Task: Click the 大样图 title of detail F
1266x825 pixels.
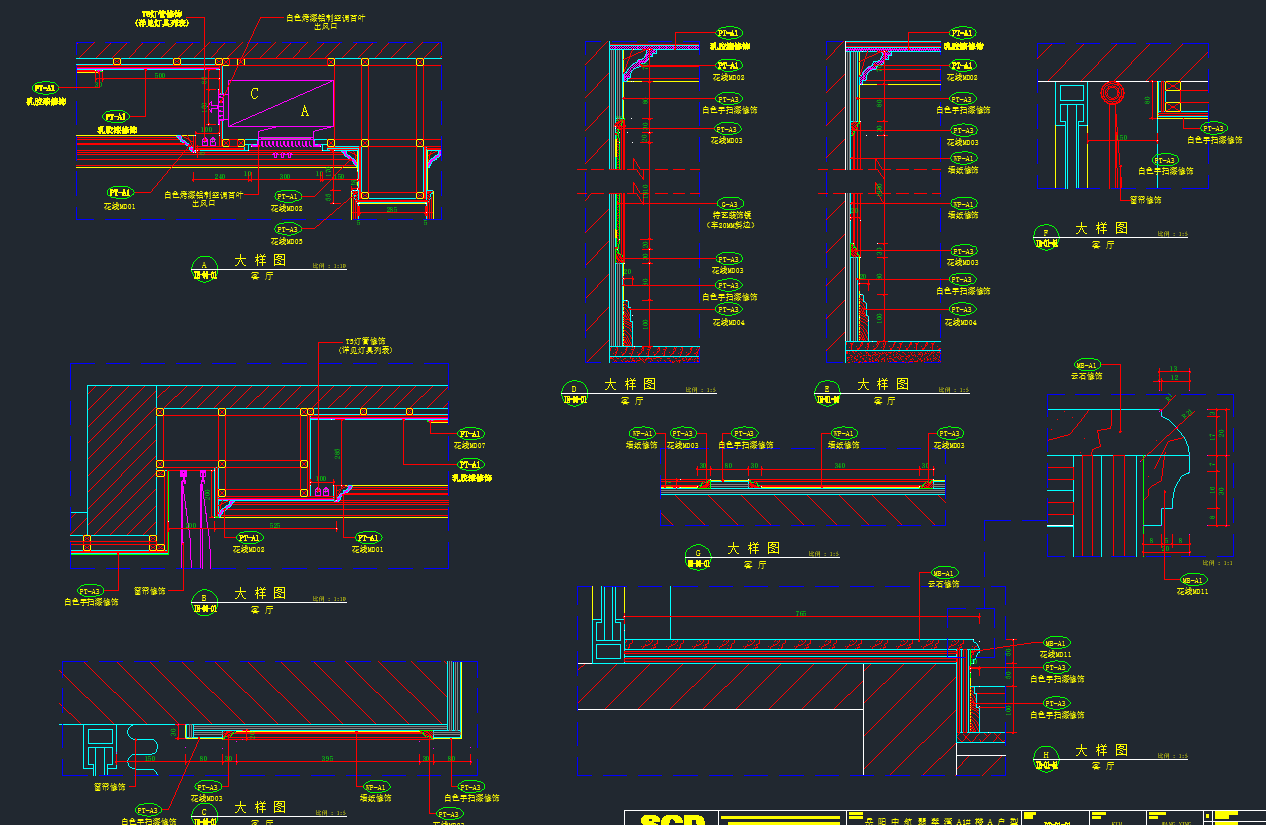Action: pos(1102,229)
